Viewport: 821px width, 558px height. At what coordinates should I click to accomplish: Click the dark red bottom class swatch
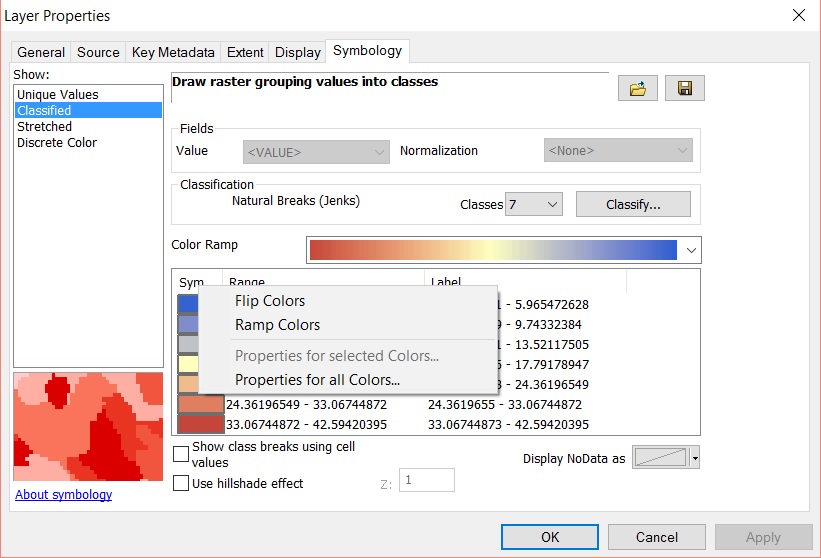tap(200, 424)
